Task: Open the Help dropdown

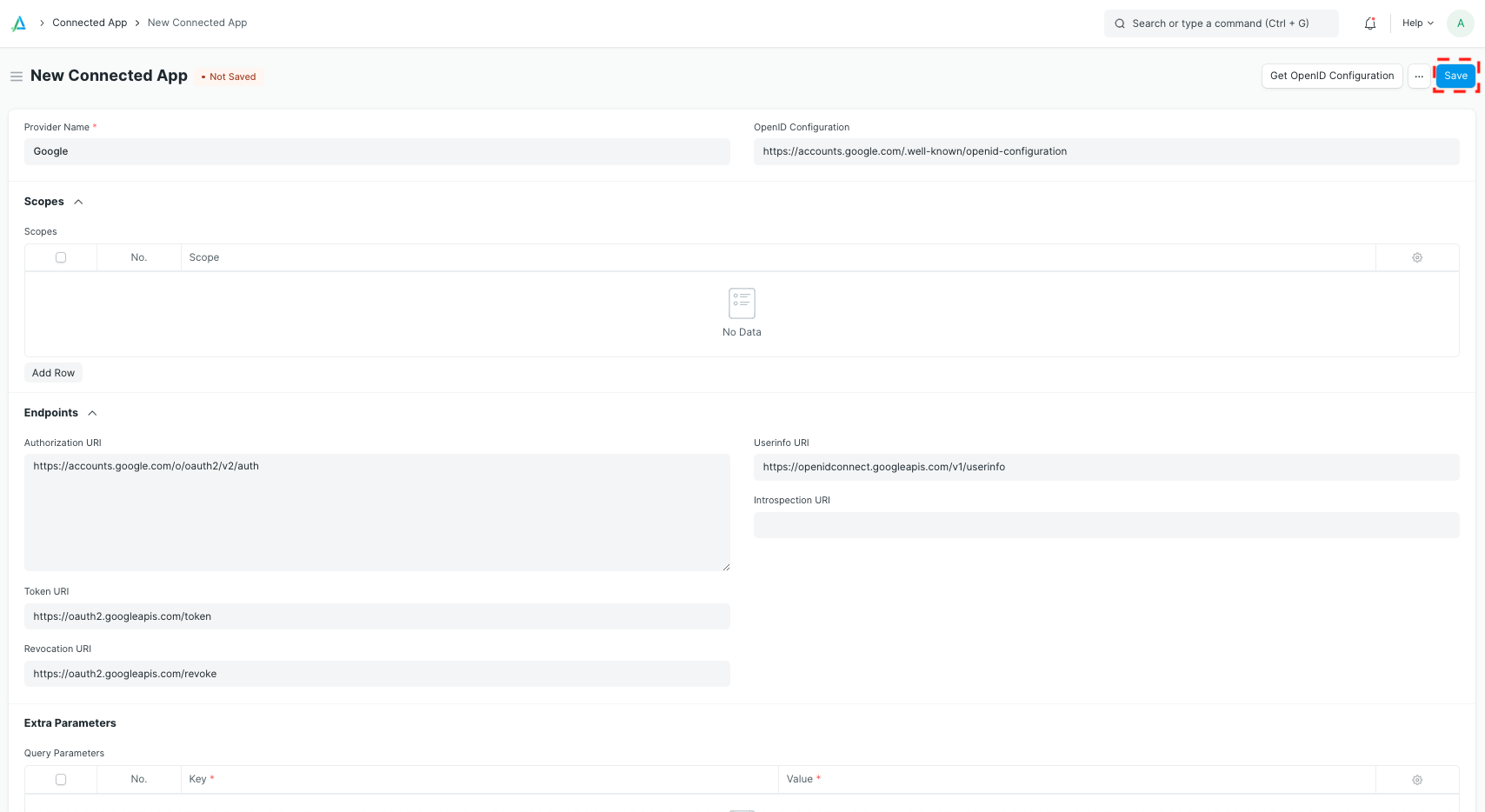Action: pos(1418,23)
